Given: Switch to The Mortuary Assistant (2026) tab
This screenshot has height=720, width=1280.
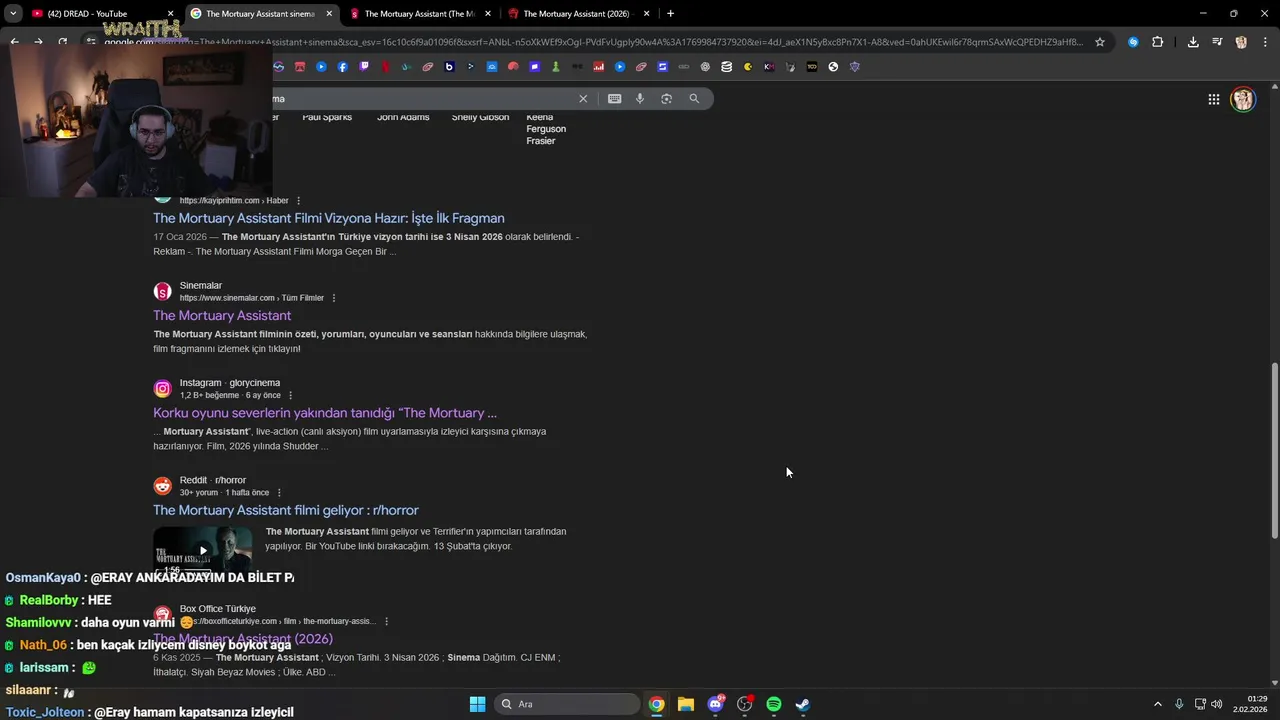Looking at the screenshot, I should click(x=578, y=14).
